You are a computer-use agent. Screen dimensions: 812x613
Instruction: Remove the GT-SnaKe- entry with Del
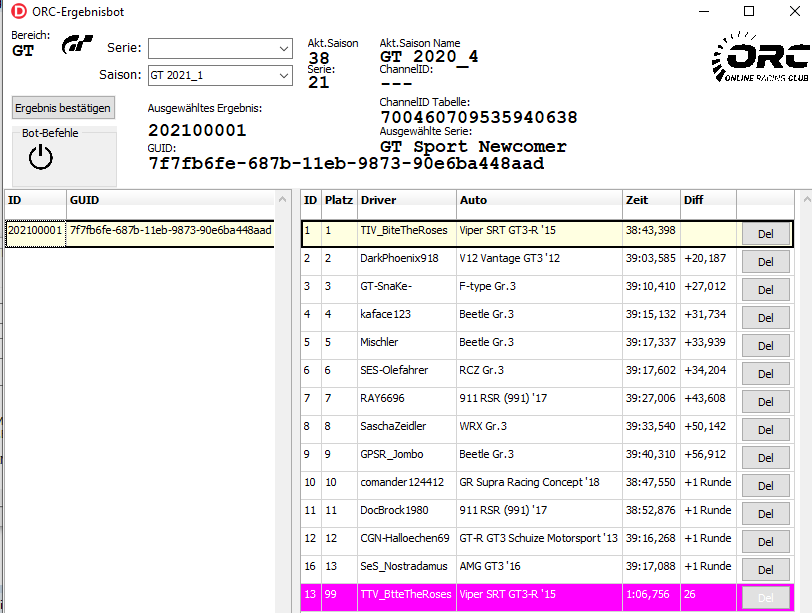click(765, 290)
